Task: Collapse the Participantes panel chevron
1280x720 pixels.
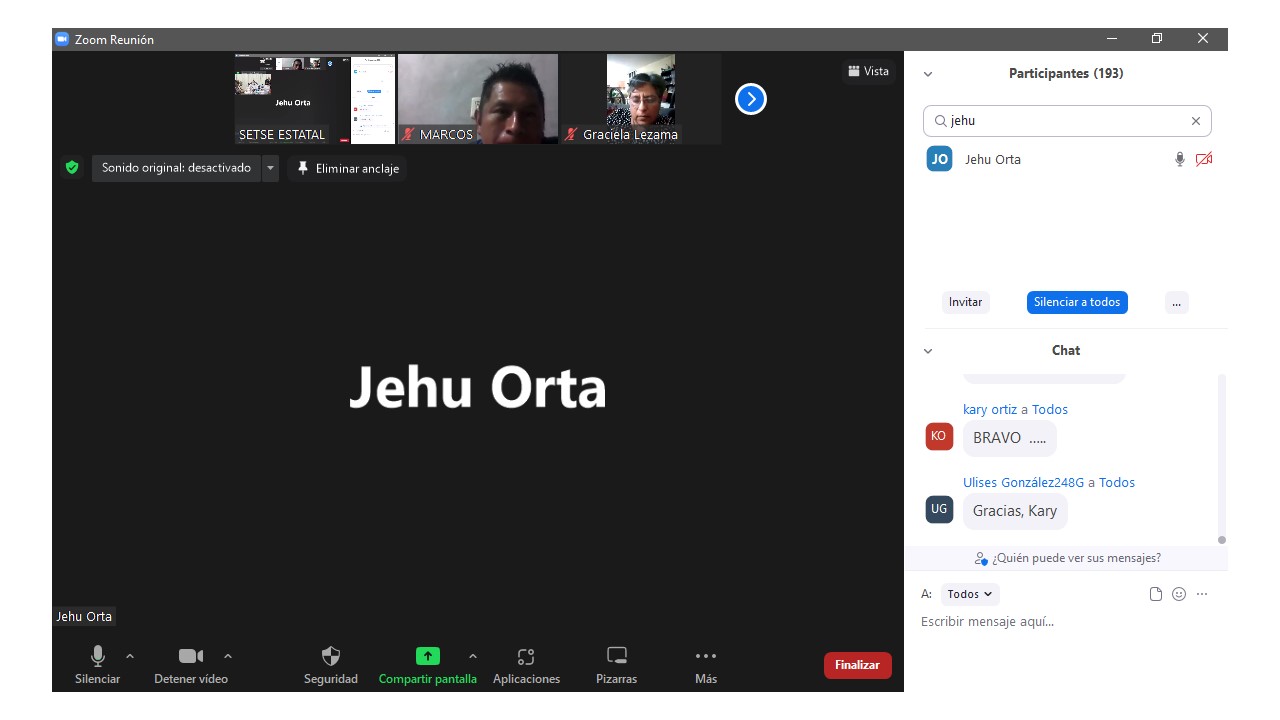Action: click(x=928, y=74)
